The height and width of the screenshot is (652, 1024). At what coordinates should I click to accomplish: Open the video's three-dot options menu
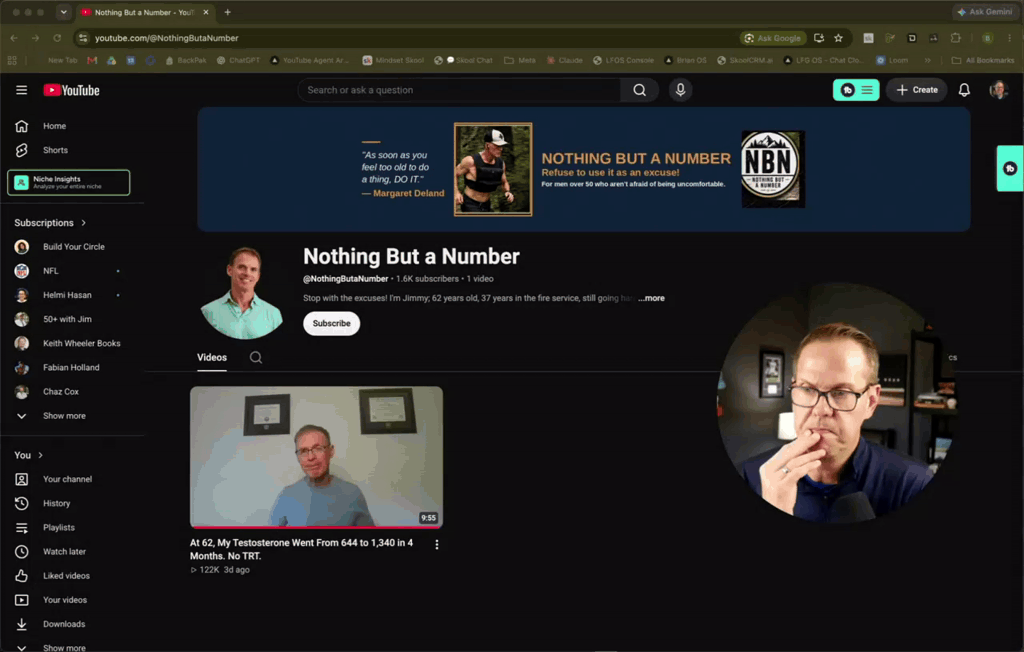pos(437,544)
